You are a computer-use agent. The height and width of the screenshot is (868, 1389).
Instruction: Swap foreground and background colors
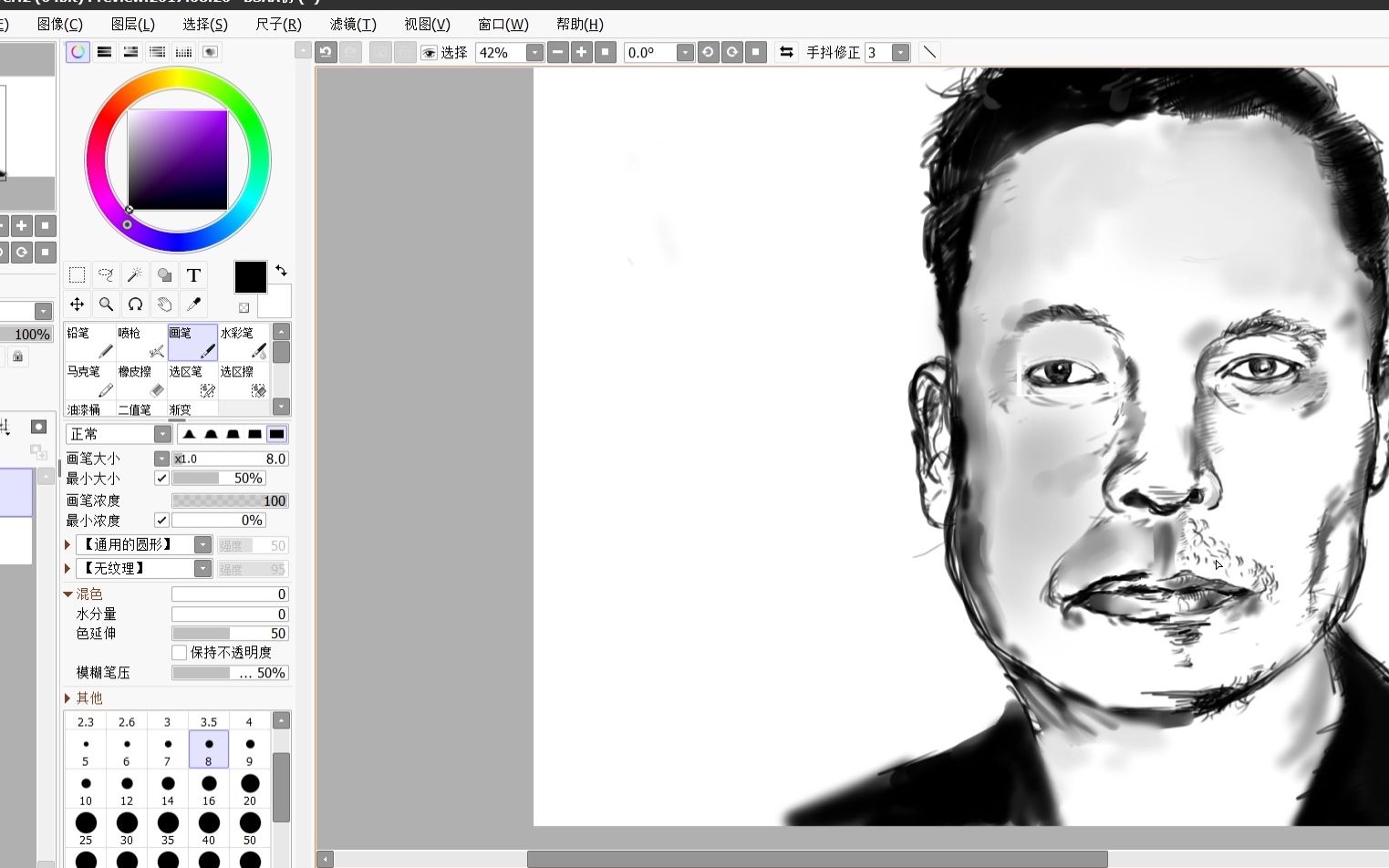(281, 271)
